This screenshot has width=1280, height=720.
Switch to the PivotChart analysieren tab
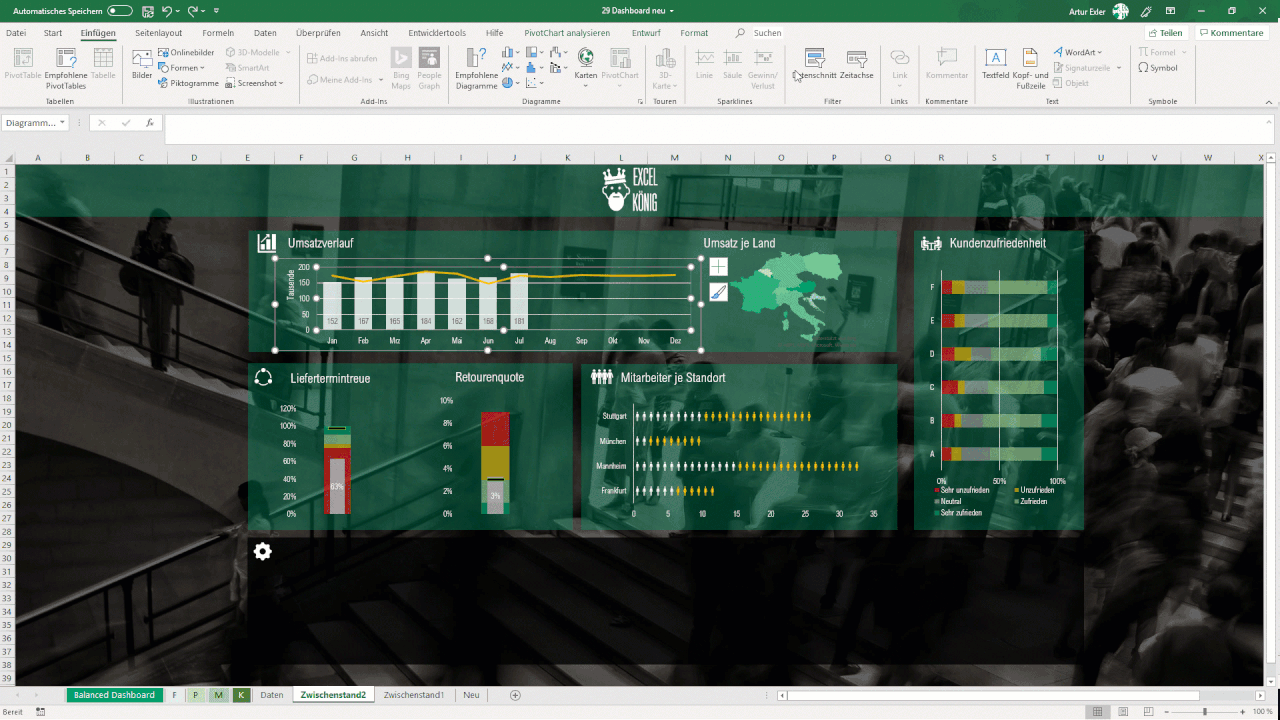[566, 31]
